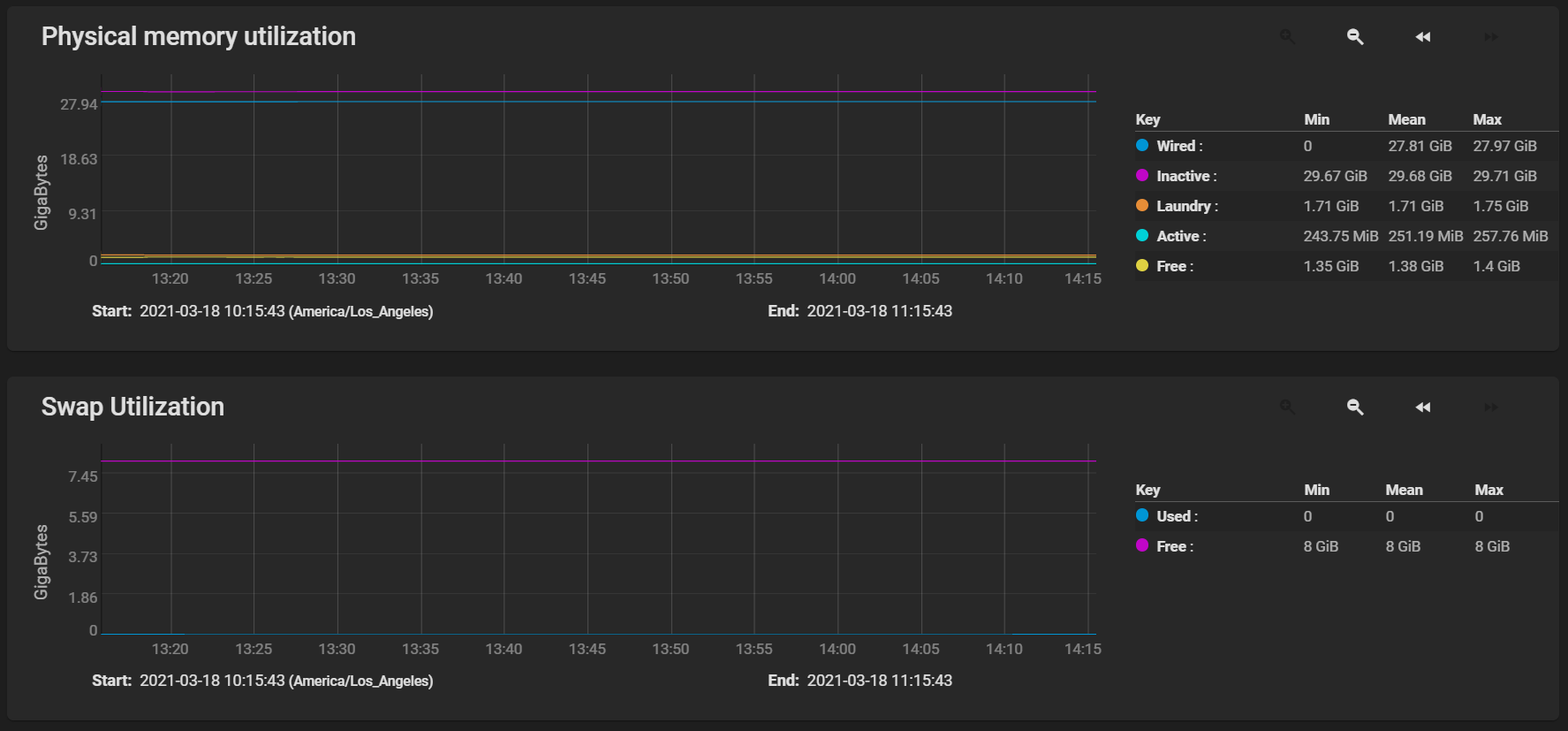Zoom out the Swap Utilization chart
The image size is (1568, 731).
point(1355,407)
